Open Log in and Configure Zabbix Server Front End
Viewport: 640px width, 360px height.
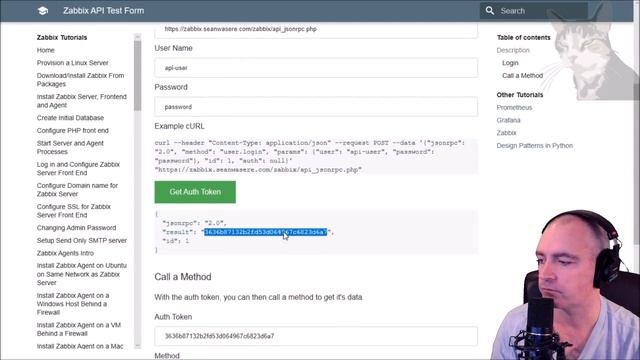[78, 169]
